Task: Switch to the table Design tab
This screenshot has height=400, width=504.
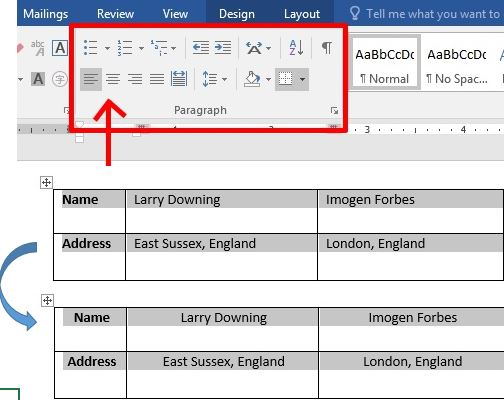Action: point(237,14)
